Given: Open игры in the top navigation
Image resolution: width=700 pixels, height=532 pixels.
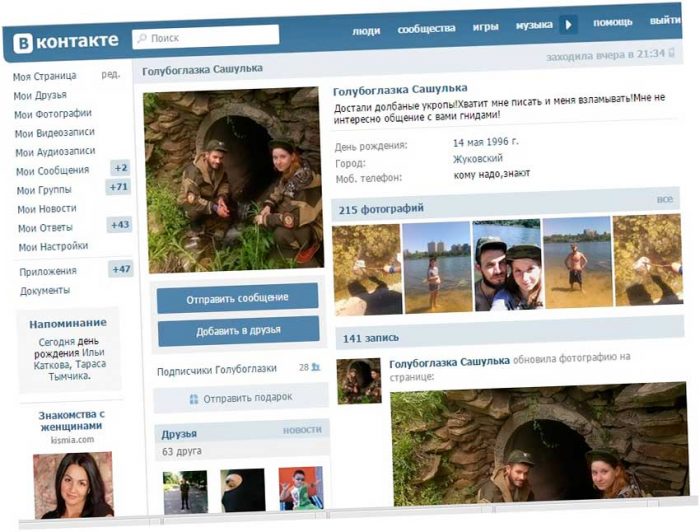Looking at the screenshot, I should pos(486,27).
